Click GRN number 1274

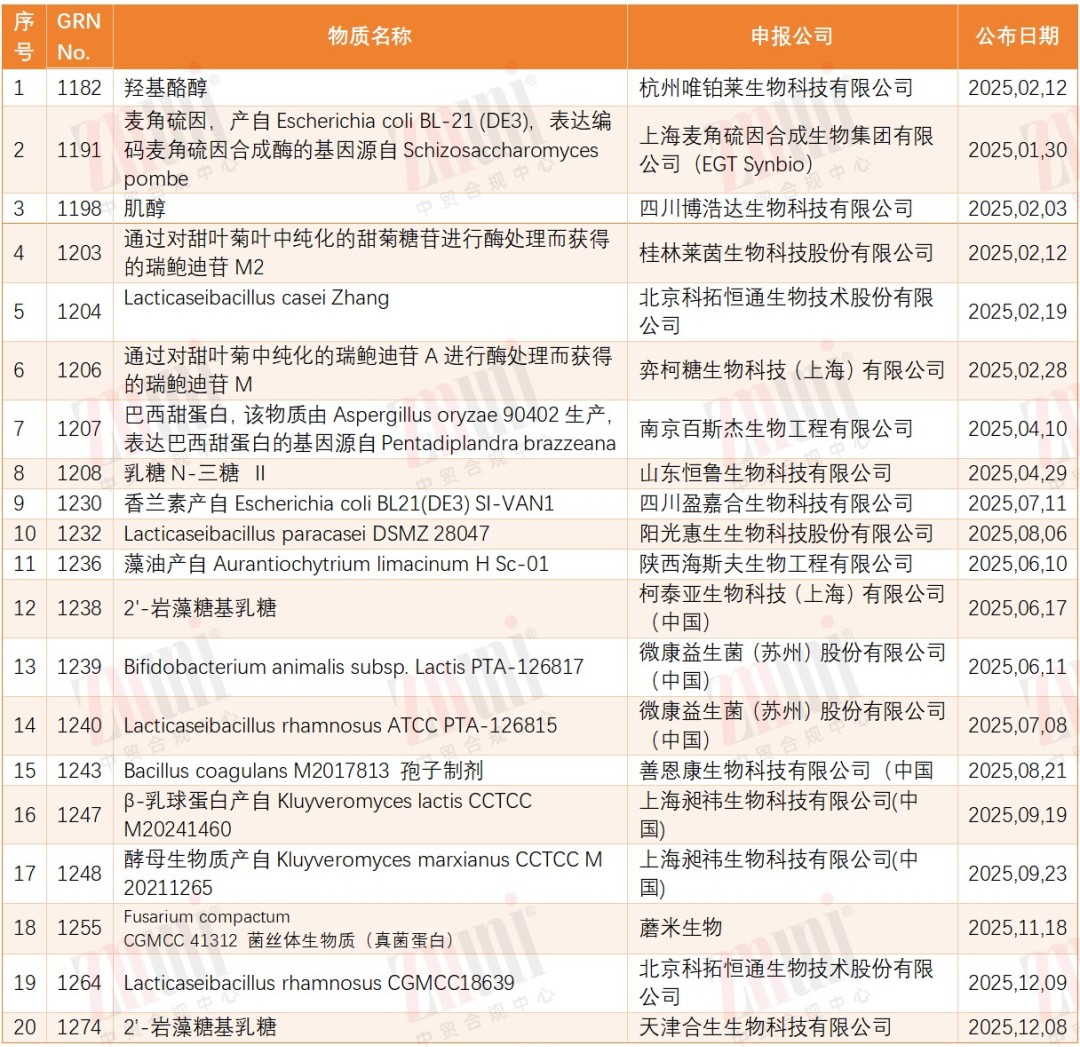[x=79, y=1027]
